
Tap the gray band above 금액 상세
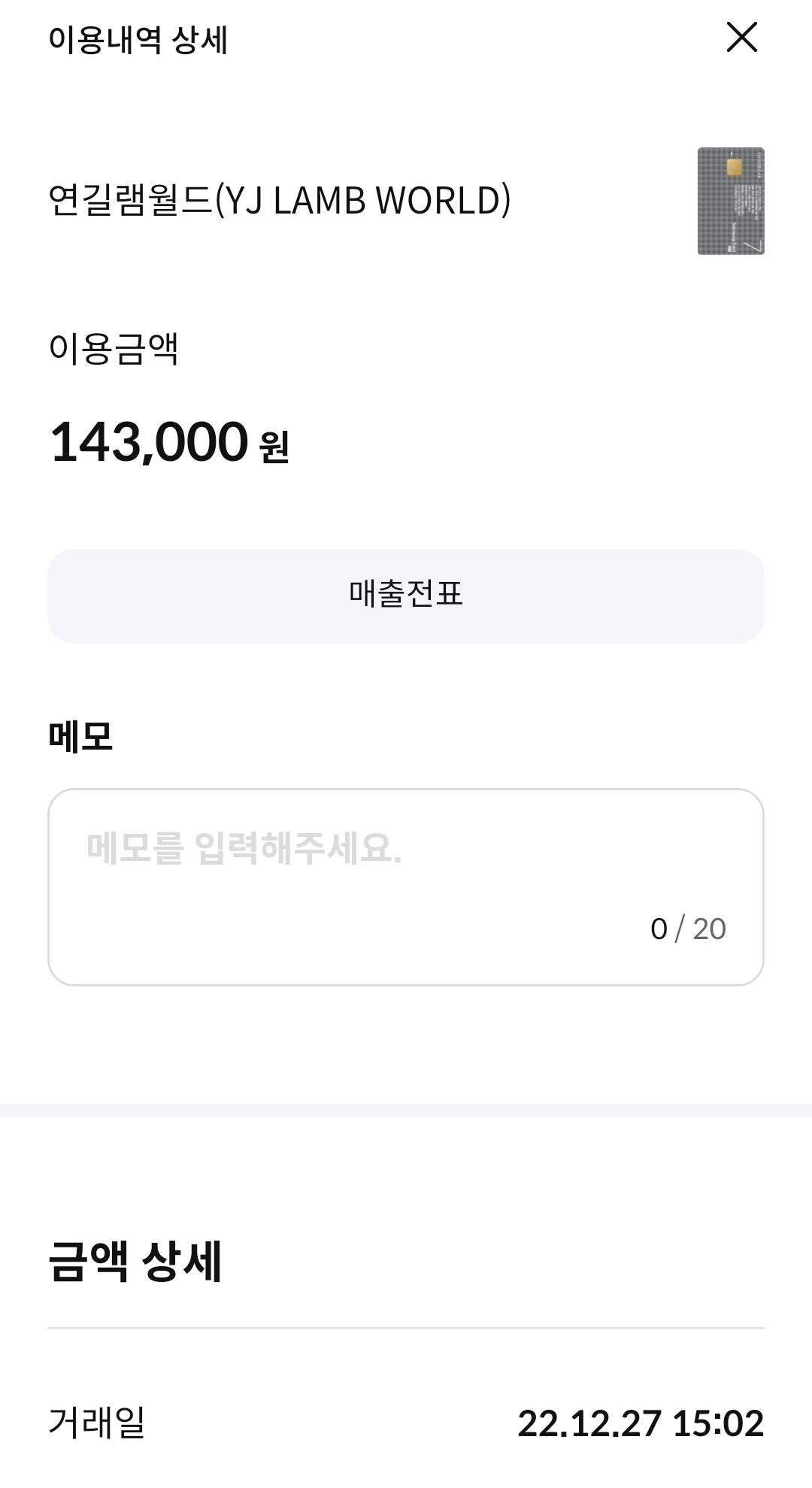pos(406,1110)
